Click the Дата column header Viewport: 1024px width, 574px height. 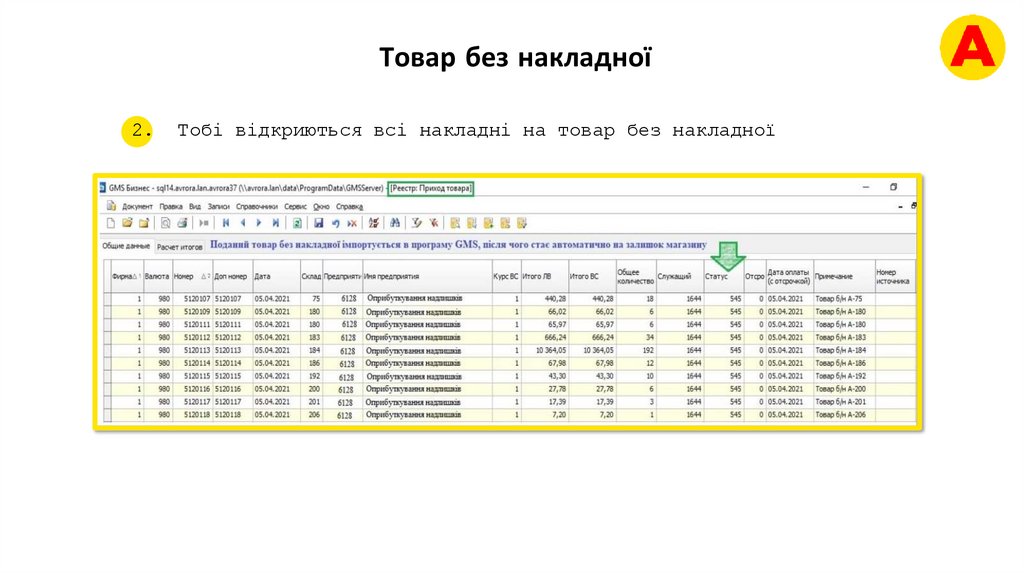[x=276, y=276]
